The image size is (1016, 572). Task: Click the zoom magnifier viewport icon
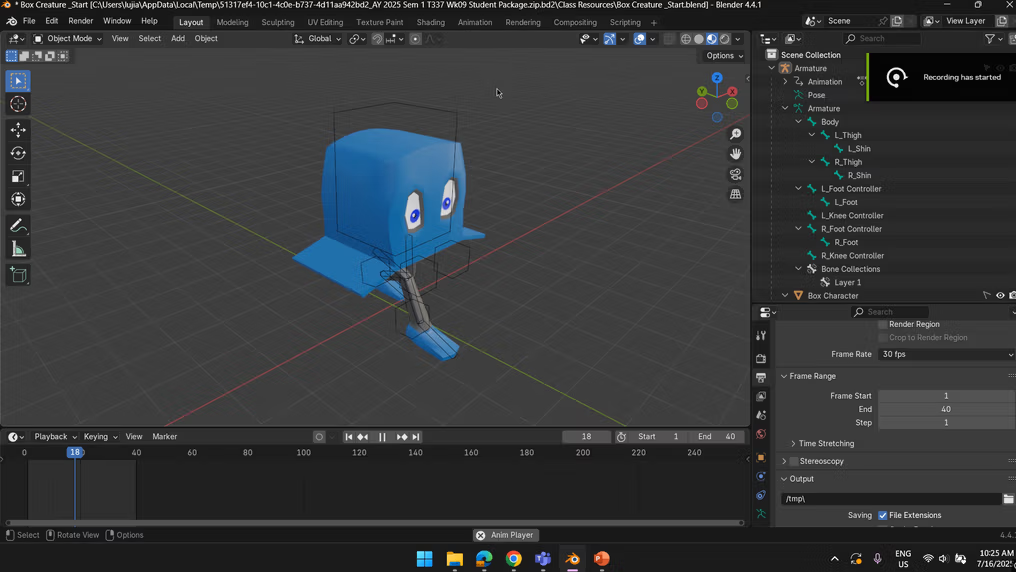point(736,134)
